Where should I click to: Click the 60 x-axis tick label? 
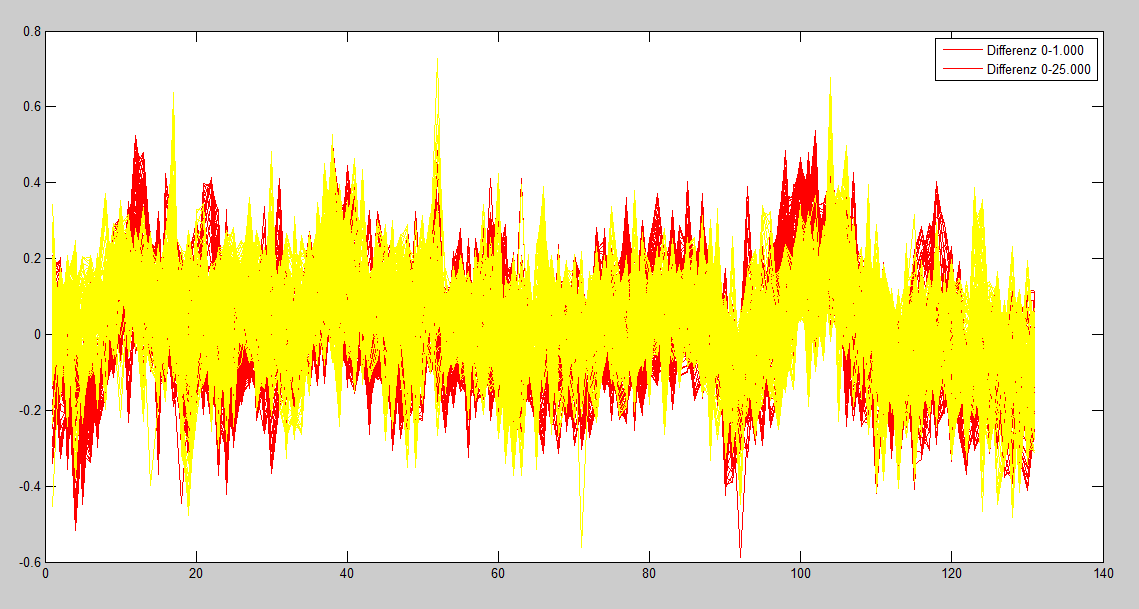(499, 575)
